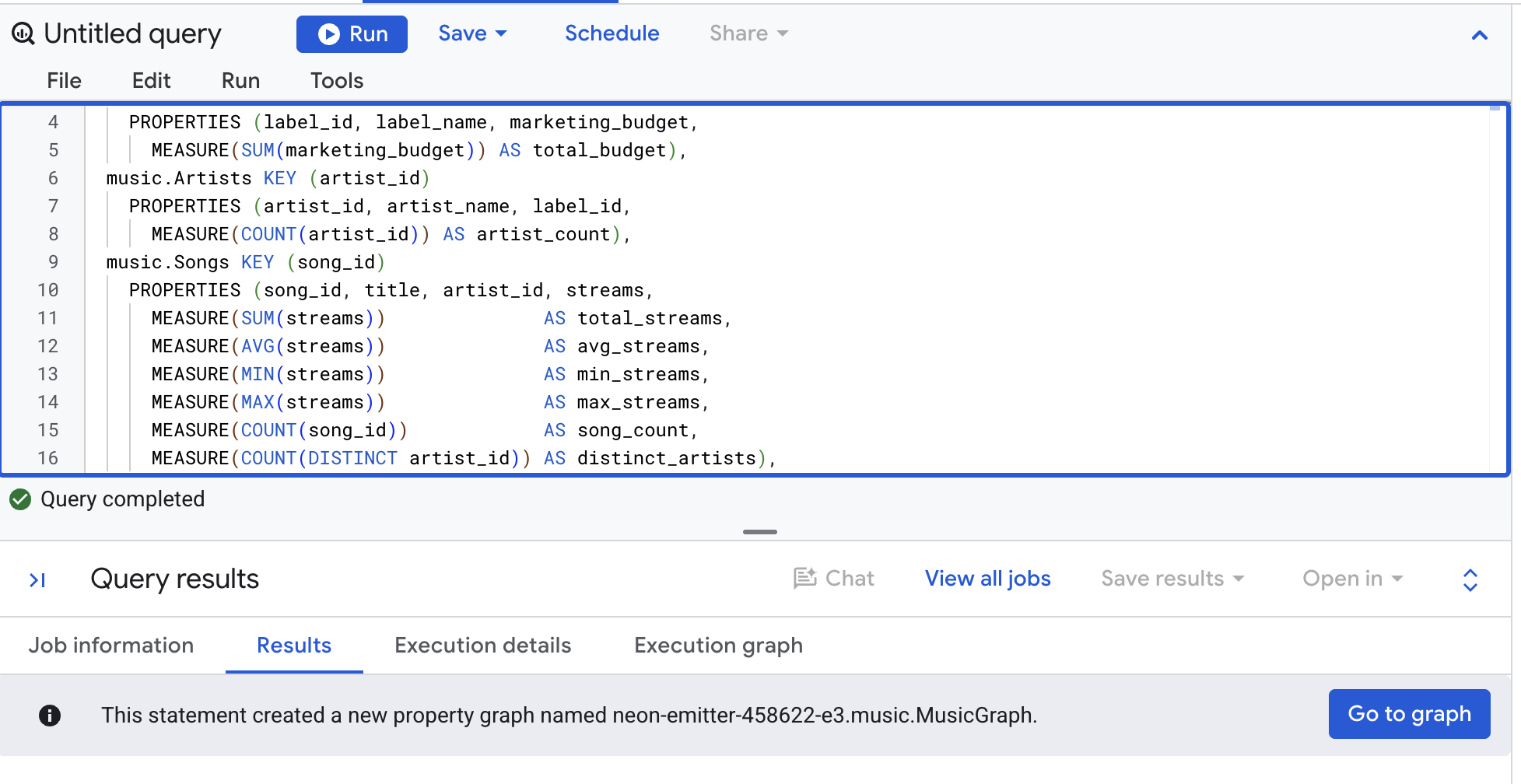Open the Tools menu

337,81
